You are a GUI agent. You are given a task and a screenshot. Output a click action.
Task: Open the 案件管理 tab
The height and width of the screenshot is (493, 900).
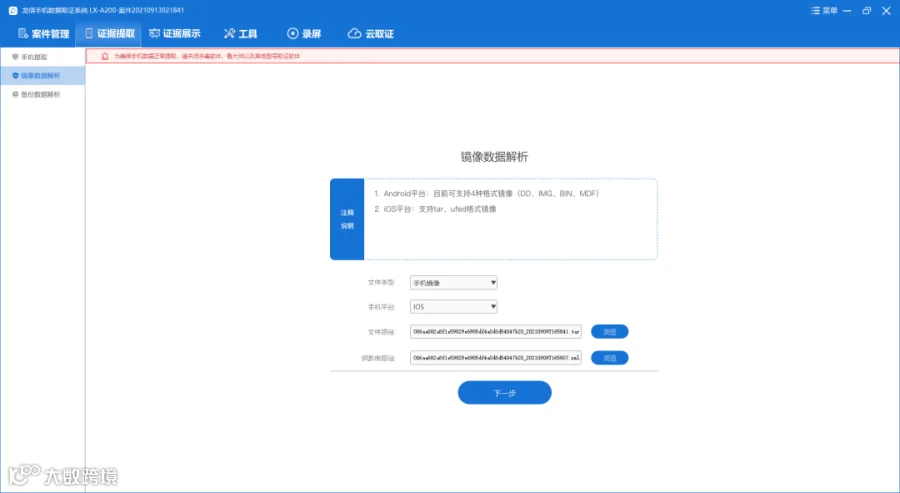pos(44,34)
